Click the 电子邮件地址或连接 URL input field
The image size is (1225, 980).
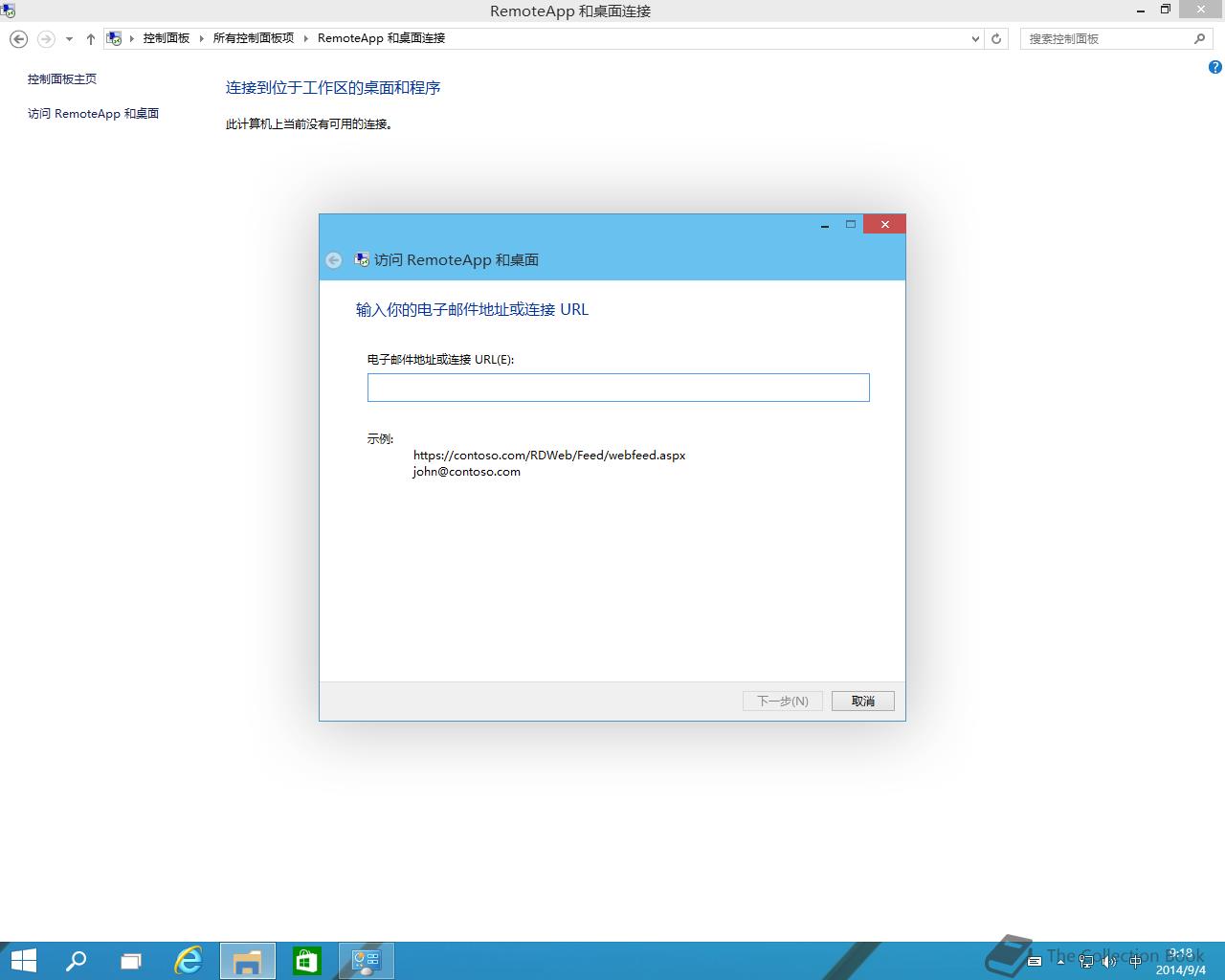tap(618, 388)
